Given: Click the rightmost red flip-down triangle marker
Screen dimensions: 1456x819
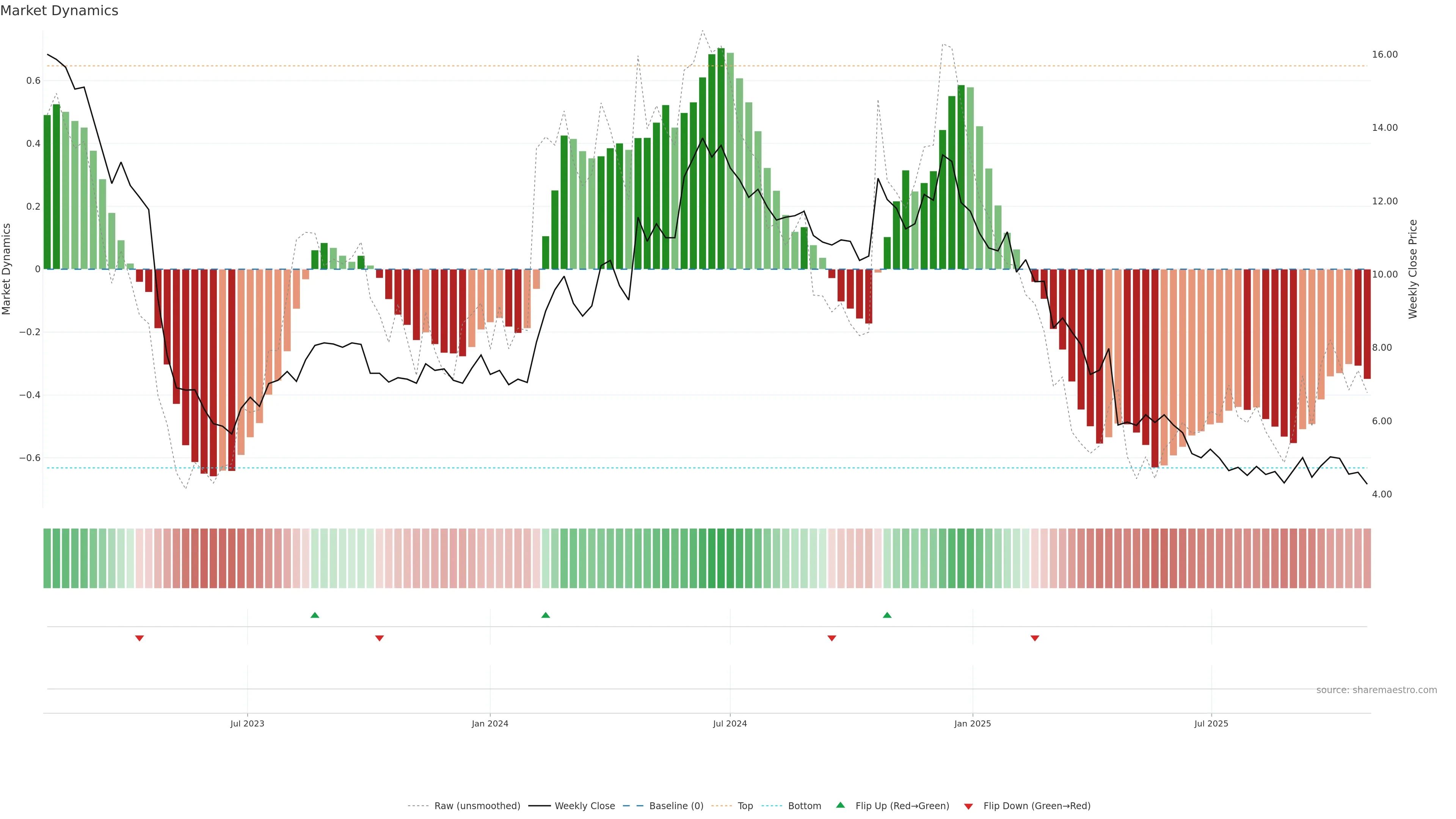Looking at the screenshot, I should (x=1034, y=638).
